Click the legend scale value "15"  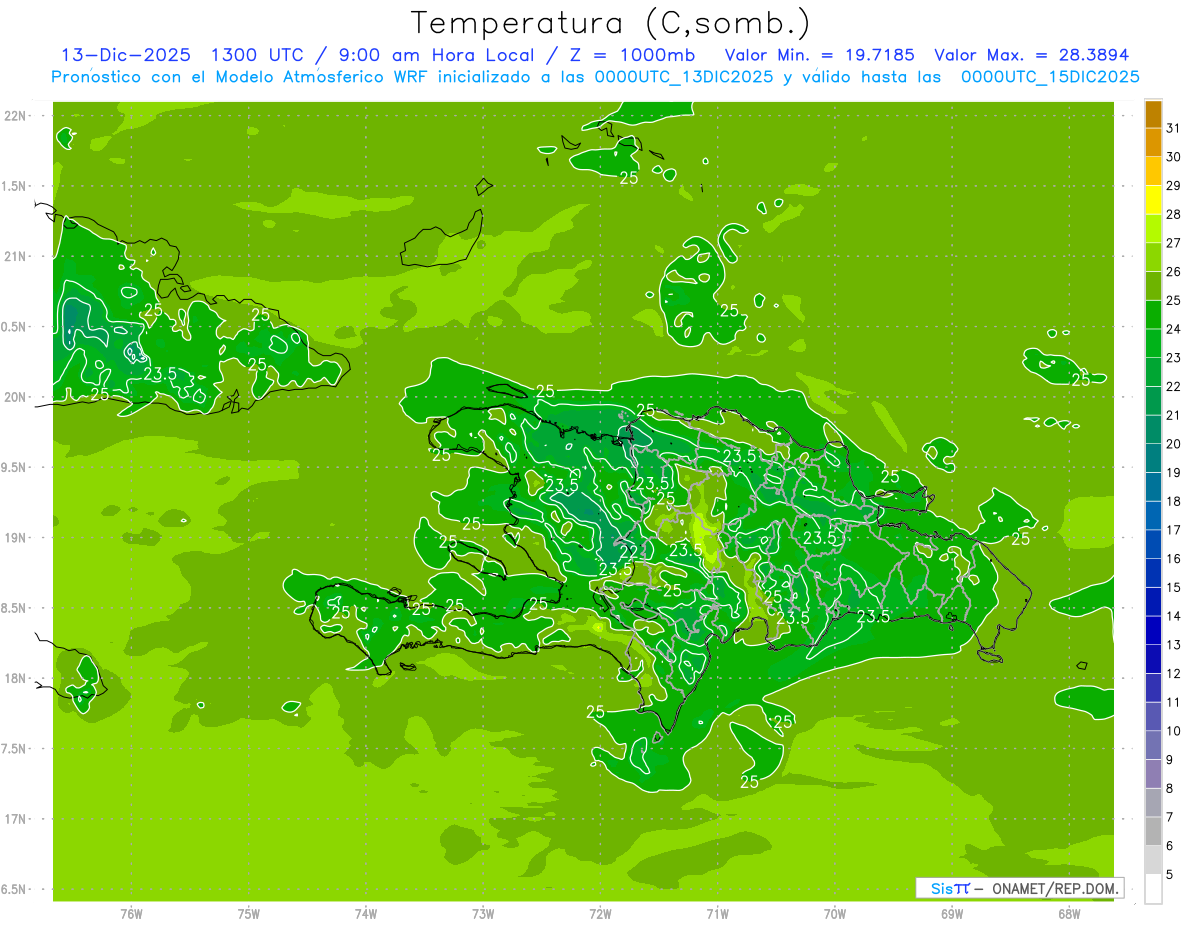tap(1174, 587)
